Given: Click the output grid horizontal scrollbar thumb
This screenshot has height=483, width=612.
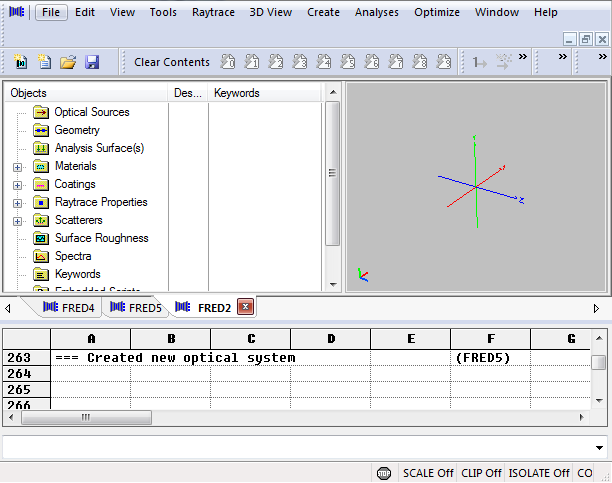Looking at the screenshot, I should coord(86,418).
